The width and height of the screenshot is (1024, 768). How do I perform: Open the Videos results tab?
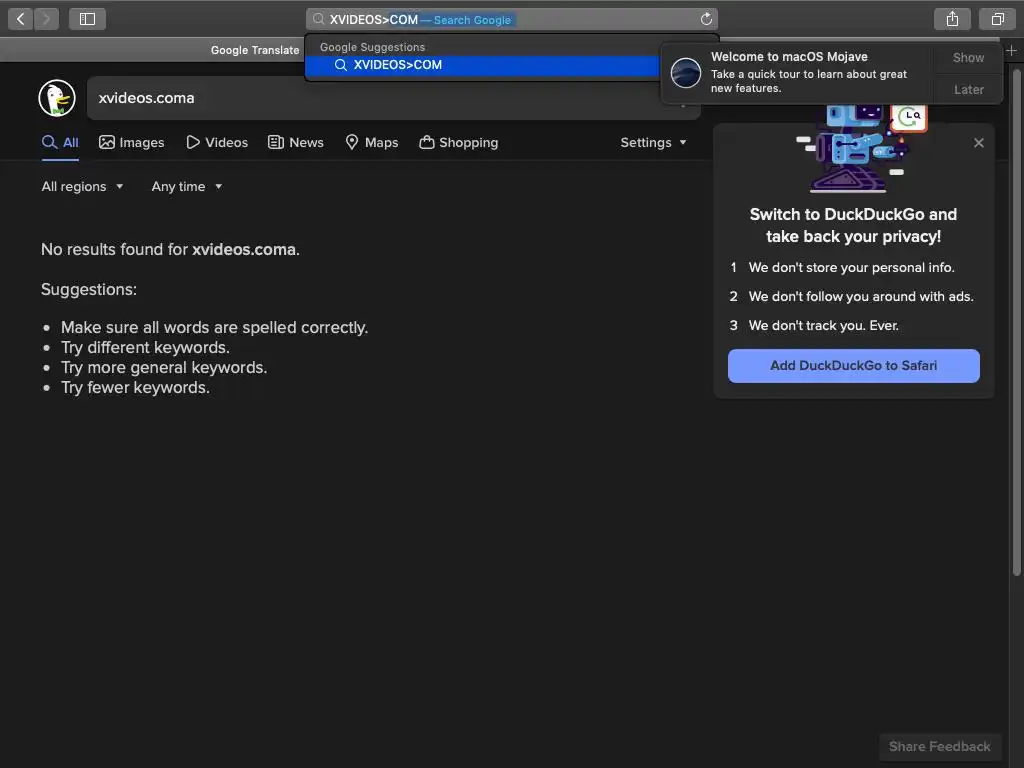pos(217,142)
